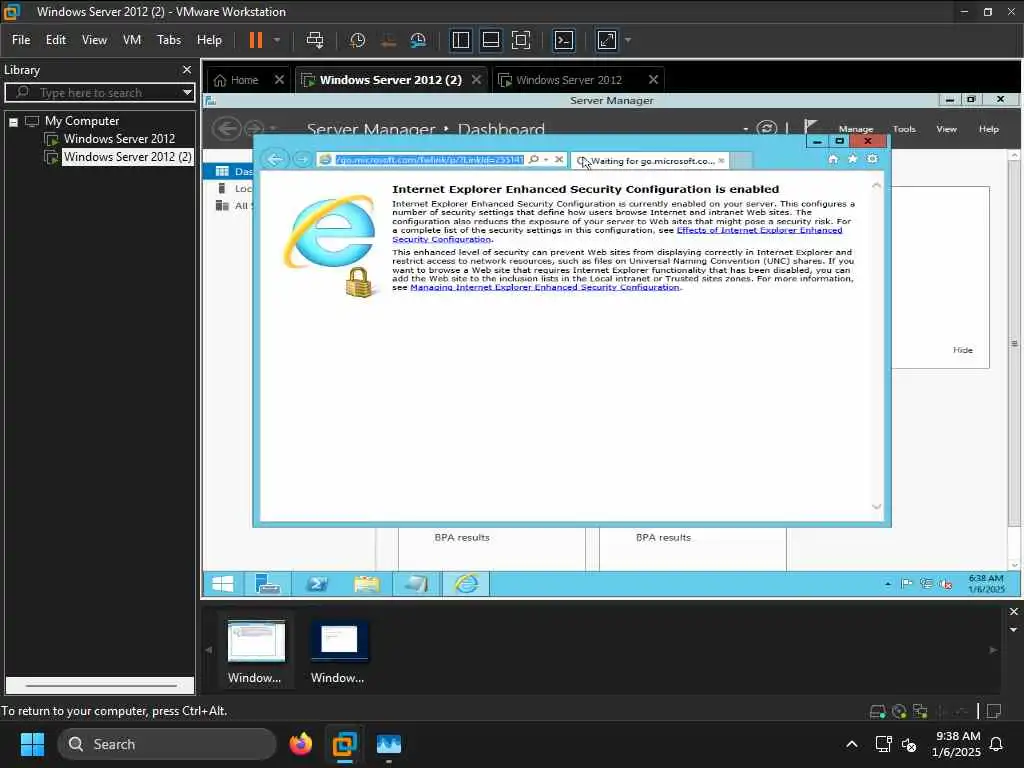Switch to the unselected Windows Server 2012 tab
Image resolution: width=1024 pixels, height=768 pixels.
tap(568, 80)
